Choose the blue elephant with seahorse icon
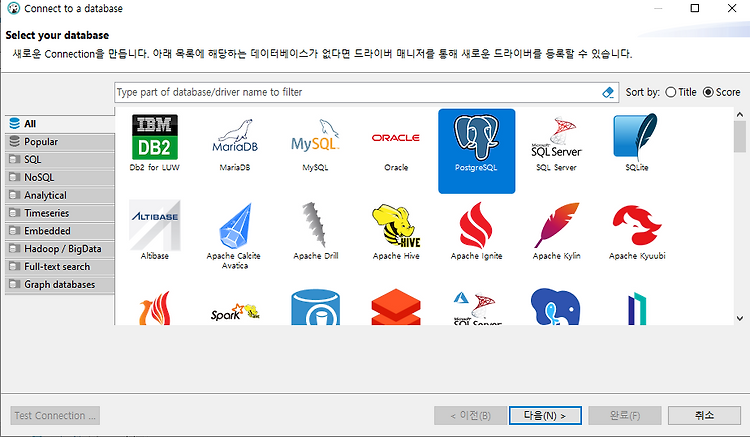The image size is (750, 437). [x=555, y=306]
